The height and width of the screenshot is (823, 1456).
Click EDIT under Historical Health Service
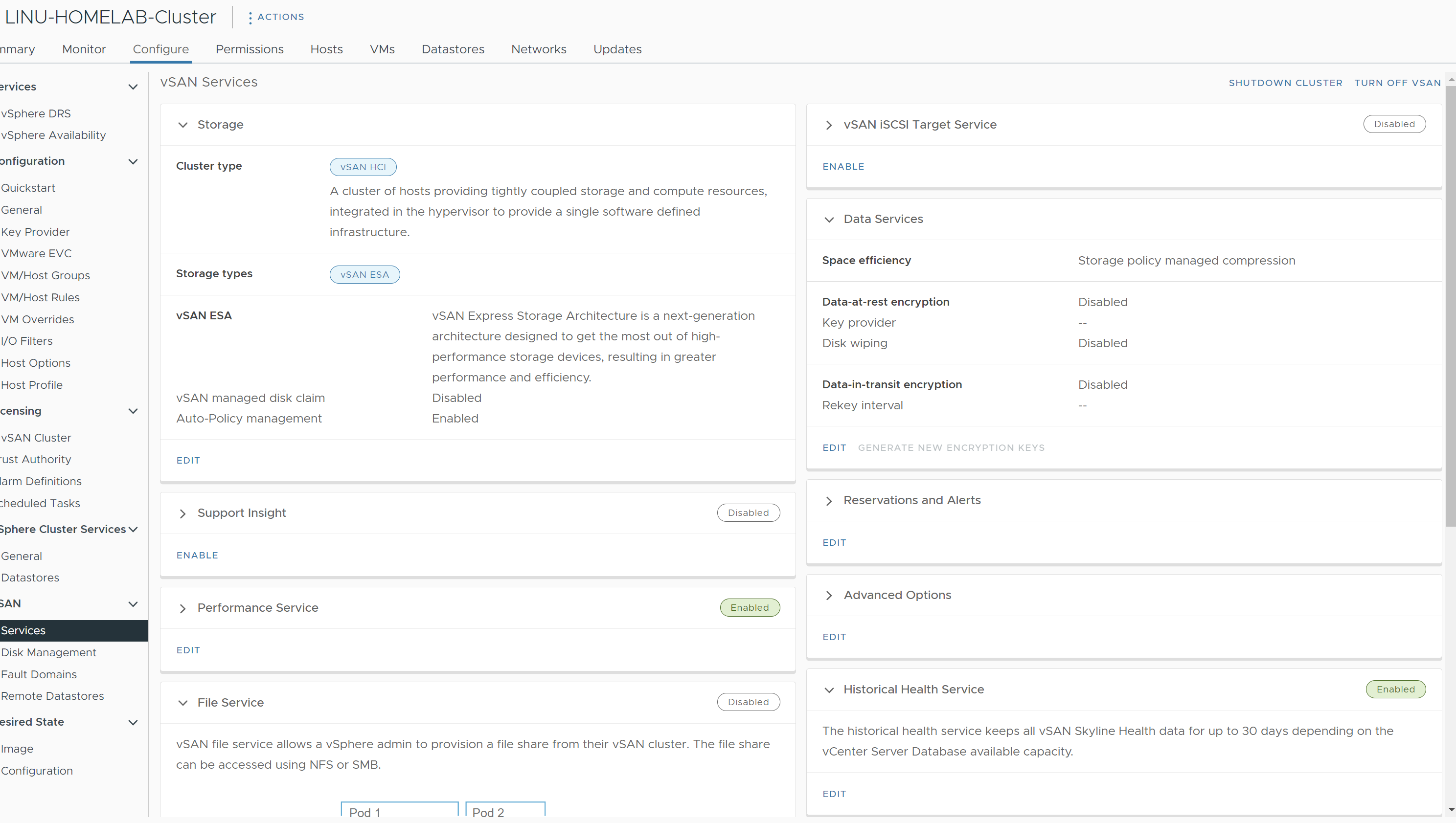pos(834,794)
